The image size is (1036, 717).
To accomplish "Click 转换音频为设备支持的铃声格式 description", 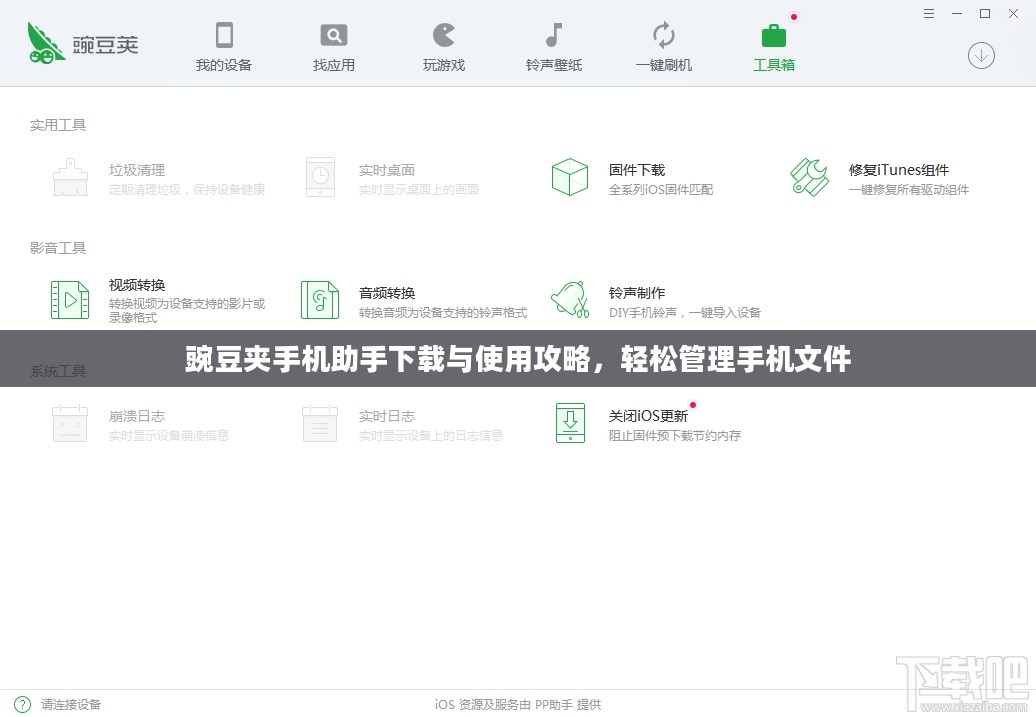I will [x=443, y=313].
